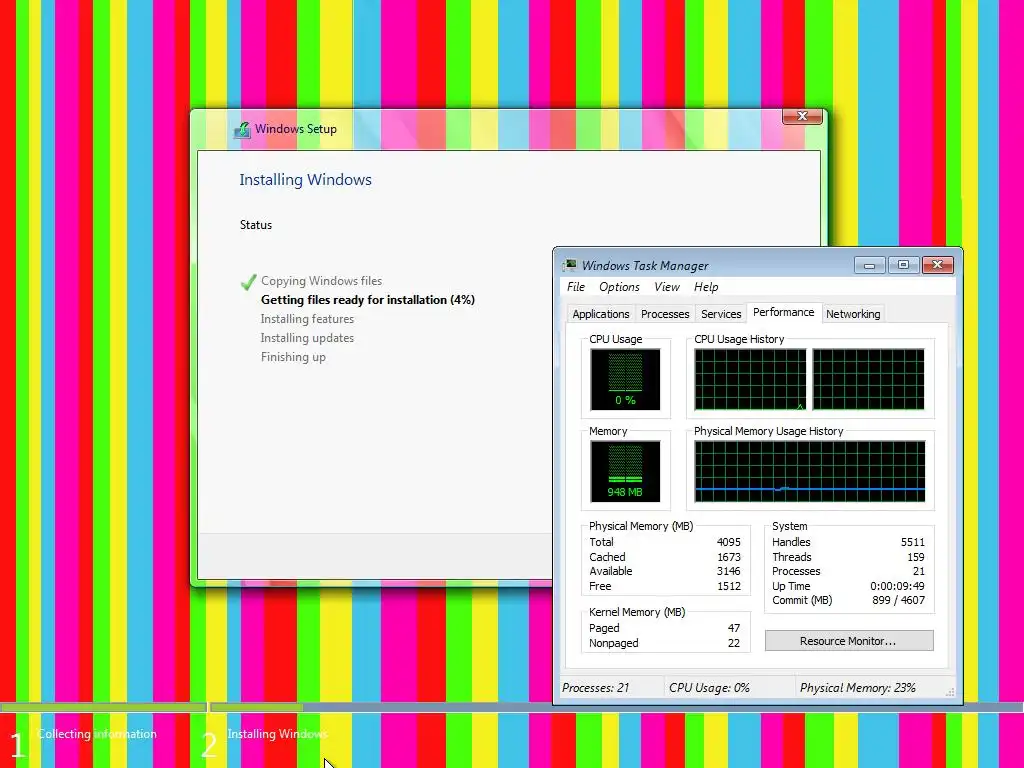Switch to the Applications tab
Viewport: 1024px width, 768px height.
tap(601, 314)
